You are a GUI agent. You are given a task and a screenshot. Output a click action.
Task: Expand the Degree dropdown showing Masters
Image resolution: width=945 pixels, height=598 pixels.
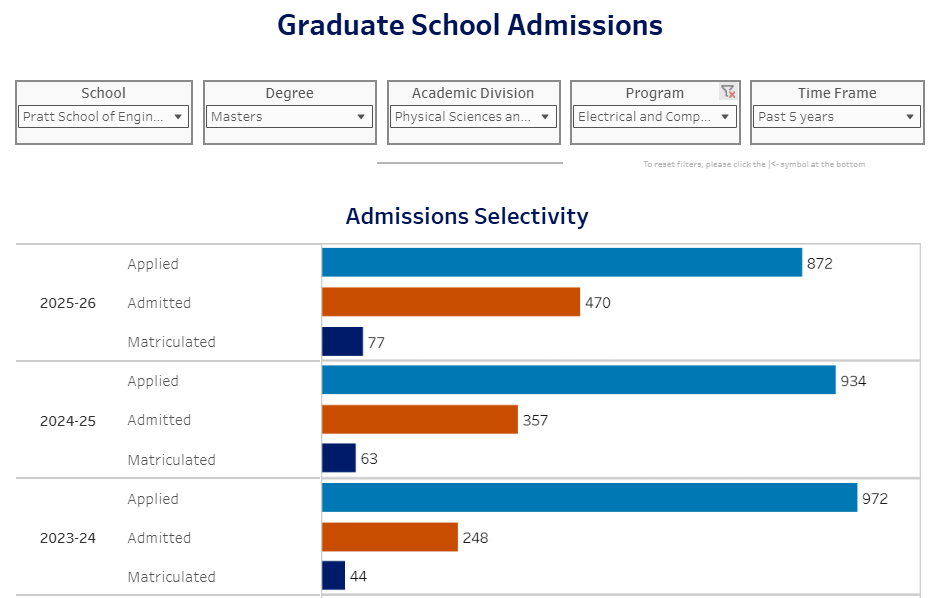click(x=289, y=117)
